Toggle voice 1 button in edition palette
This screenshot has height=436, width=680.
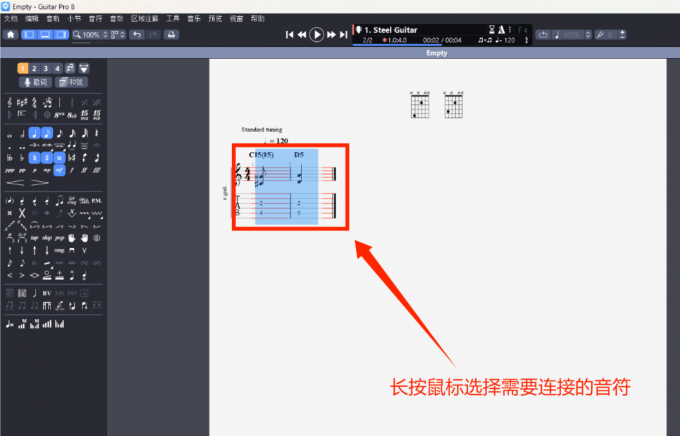pyautogui.click(x=23, y=68)
